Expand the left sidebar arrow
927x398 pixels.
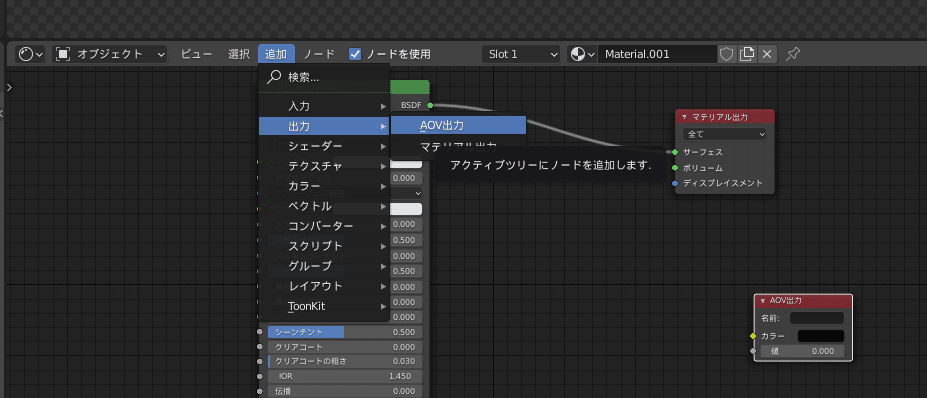9,87
